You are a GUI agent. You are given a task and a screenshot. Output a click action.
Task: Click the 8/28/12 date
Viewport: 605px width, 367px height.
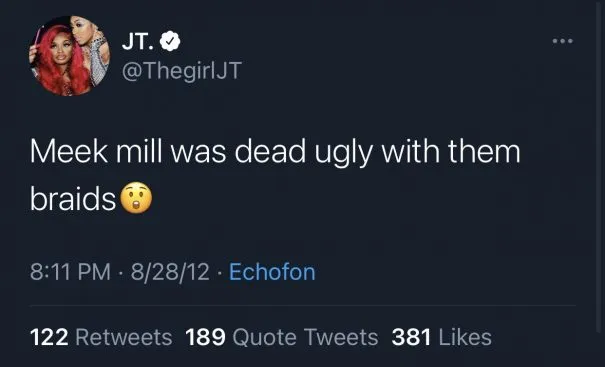click(x=170, y=272)
